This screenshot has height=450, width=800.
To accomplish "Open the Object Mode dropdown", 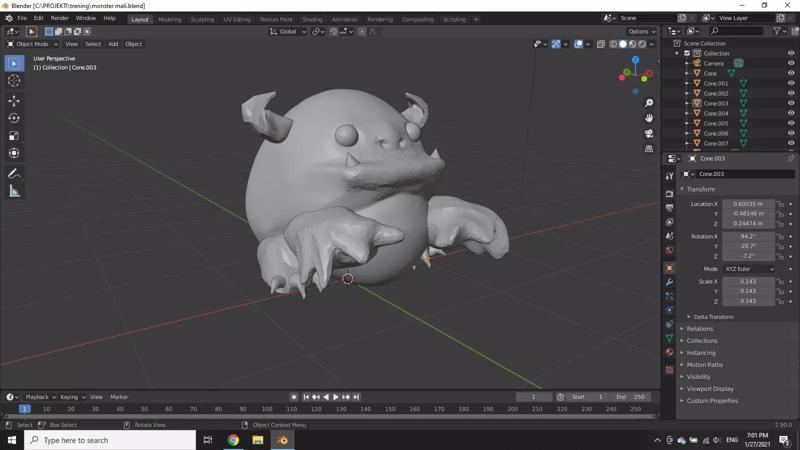I will point(33,44).
